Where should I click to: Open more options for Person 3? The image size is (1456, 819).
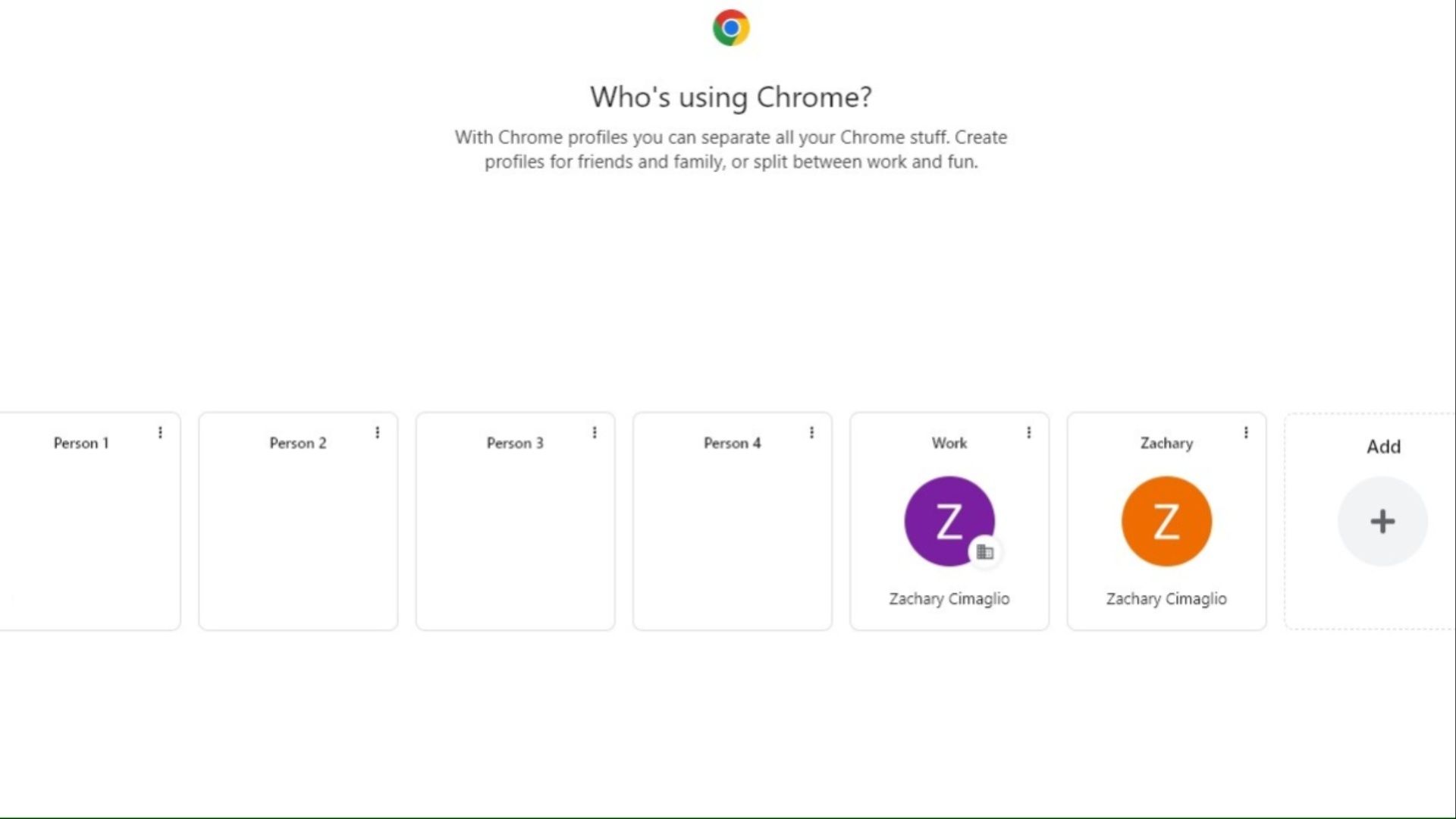[x=595, y=432]
